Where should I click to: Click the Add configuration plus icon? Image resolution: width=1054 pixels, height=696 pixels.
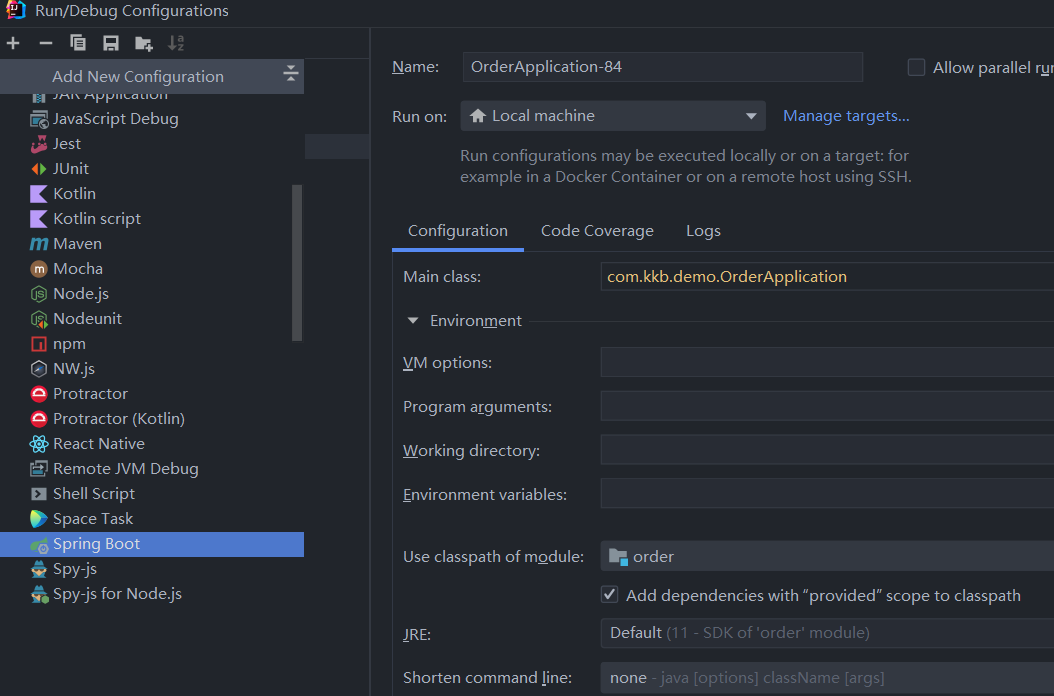click(13, 44)
